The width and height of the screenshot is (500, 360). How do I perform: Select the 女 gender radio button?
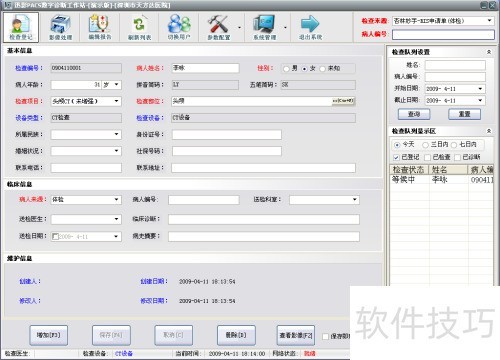[304, 68]
